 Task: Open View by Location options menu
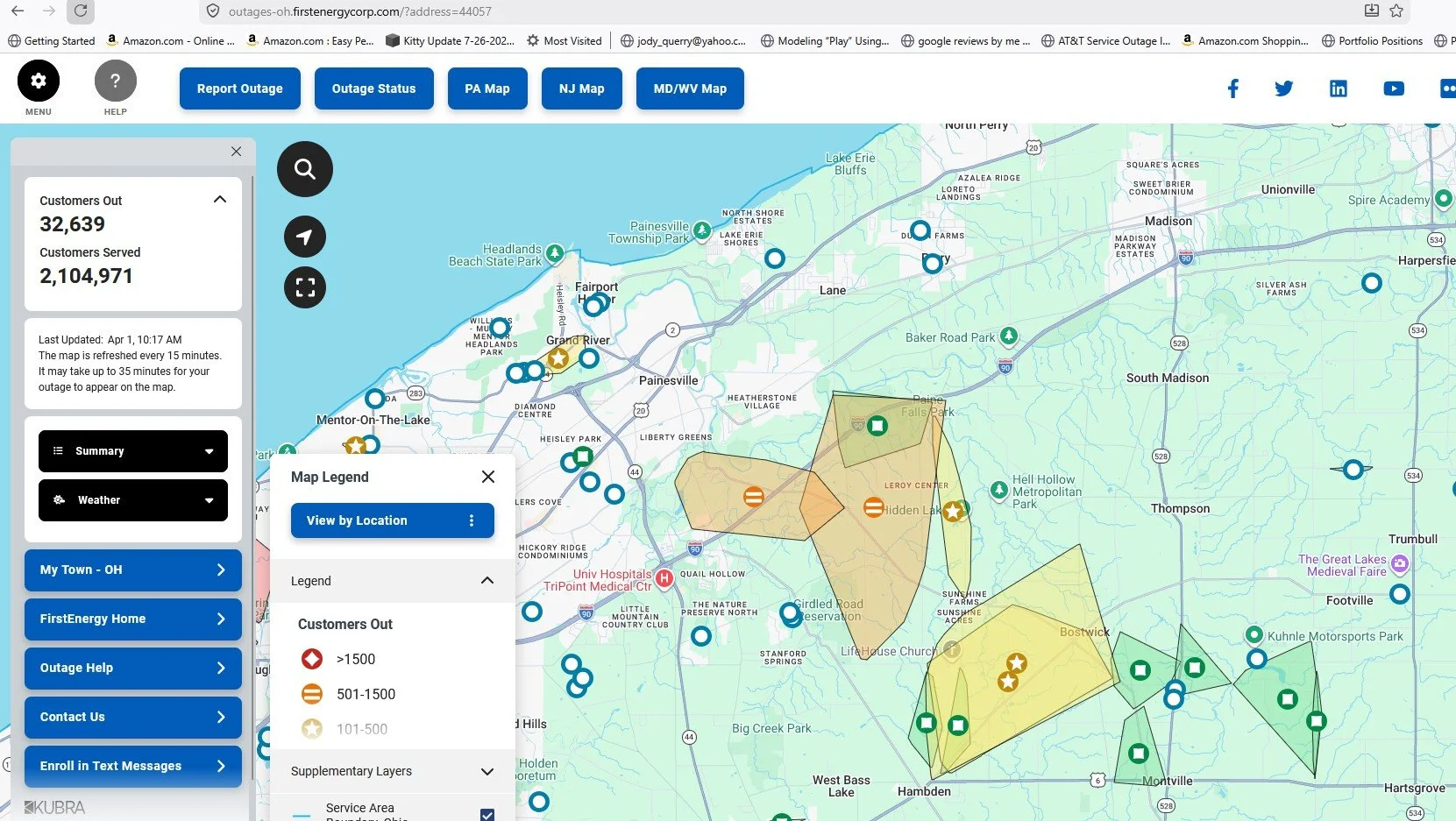click(472, 520)
